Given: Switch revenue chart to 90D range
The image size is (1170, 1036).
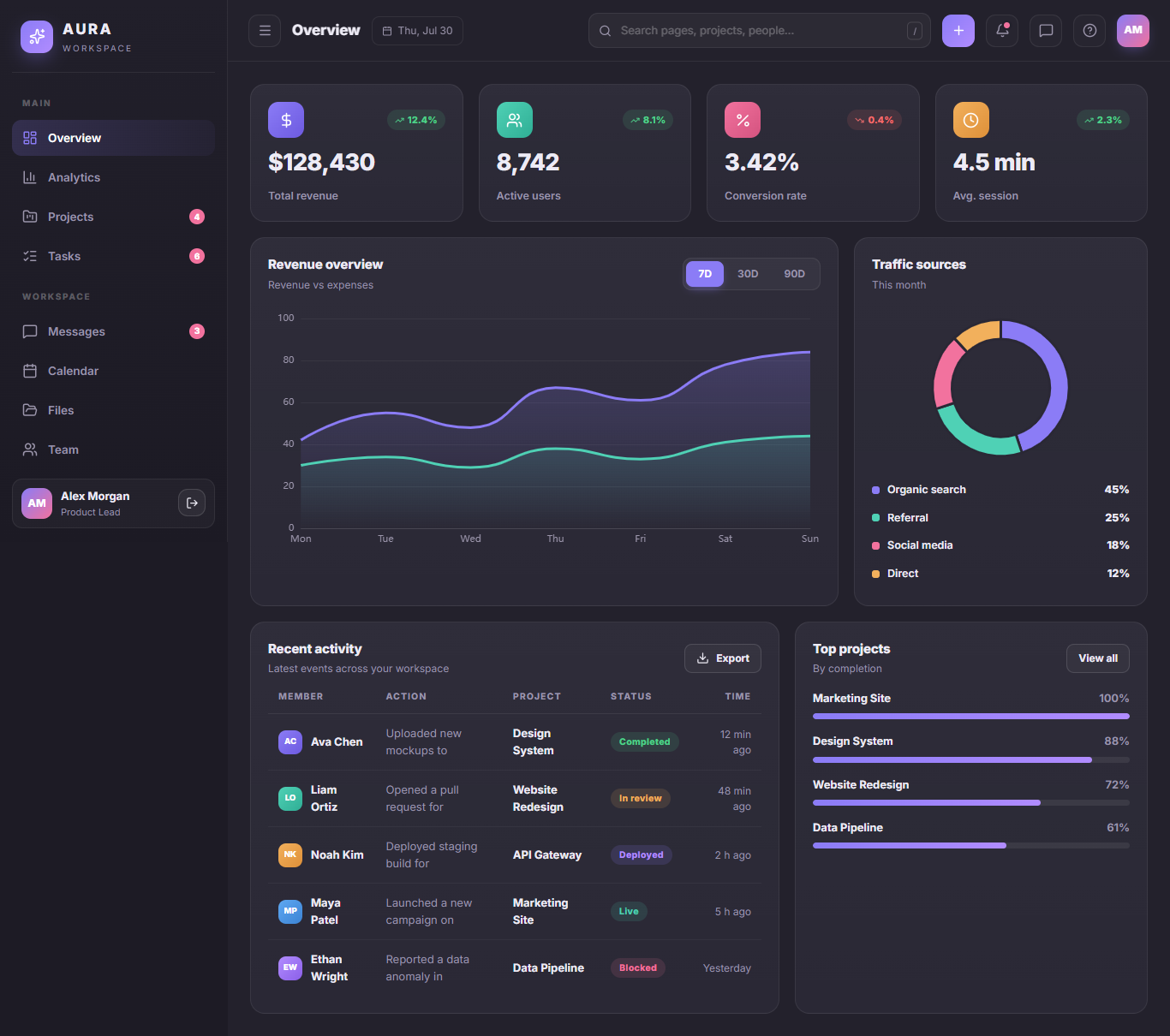Looking at the screenshot, I should point(794,274).
